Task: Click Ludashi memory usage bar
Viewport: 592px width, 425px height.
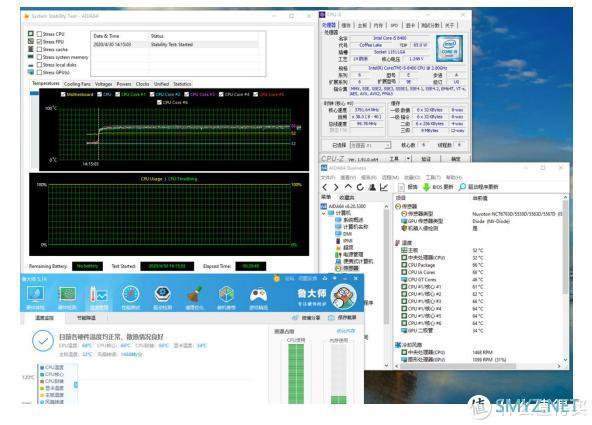Action: 339,374
